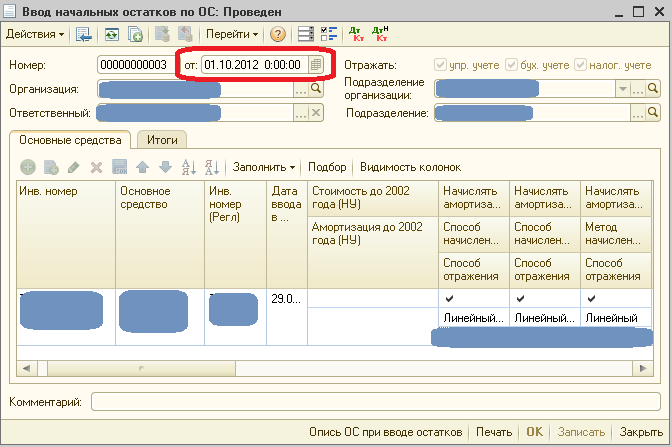Show ДтКт accounting entries
The width and height of the screenshot is (672, 447).
pos(357,34)
